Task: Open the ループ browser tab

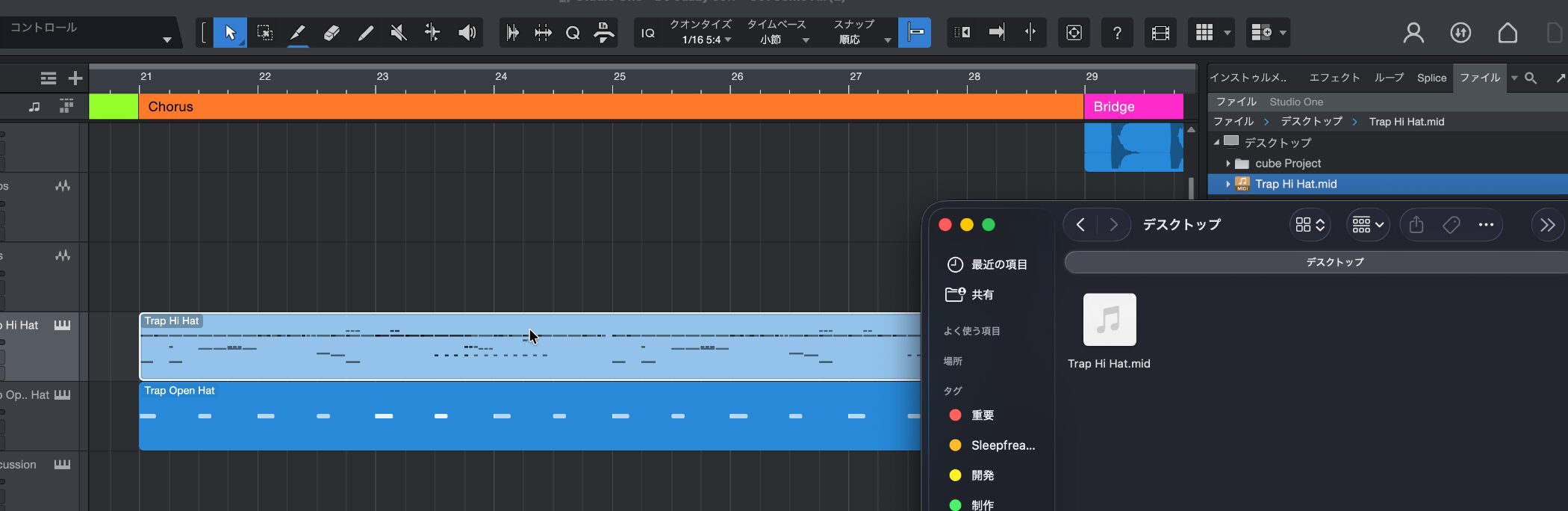Action: click(1389, 78)
